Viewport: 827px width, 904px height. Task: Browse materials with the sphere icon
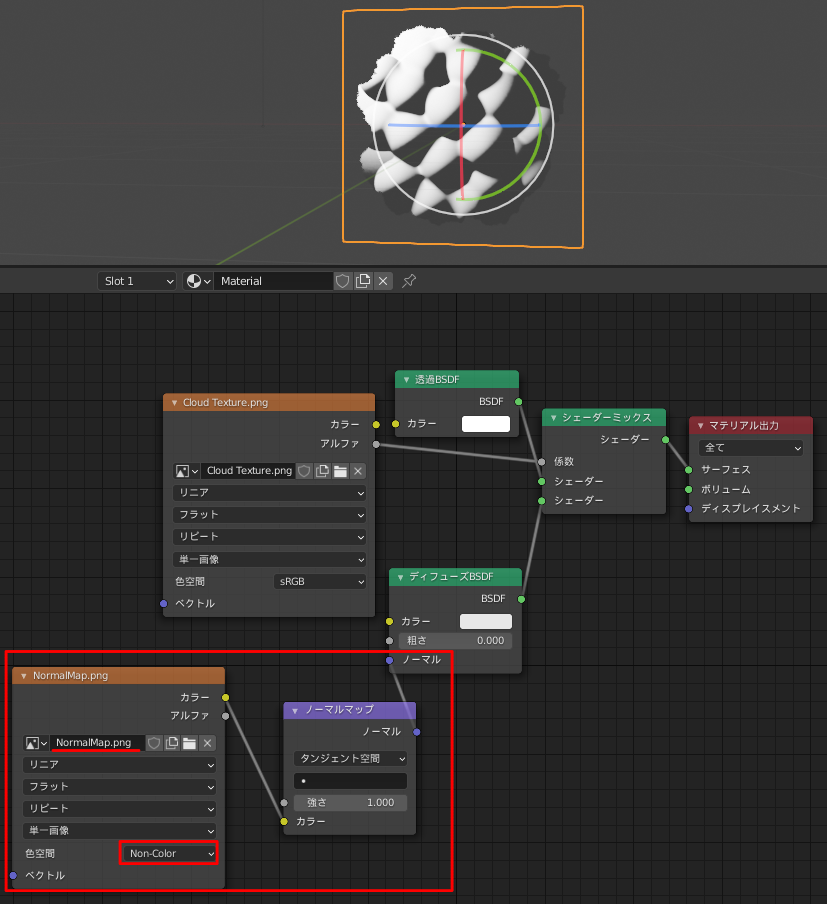tap(198, 281)
